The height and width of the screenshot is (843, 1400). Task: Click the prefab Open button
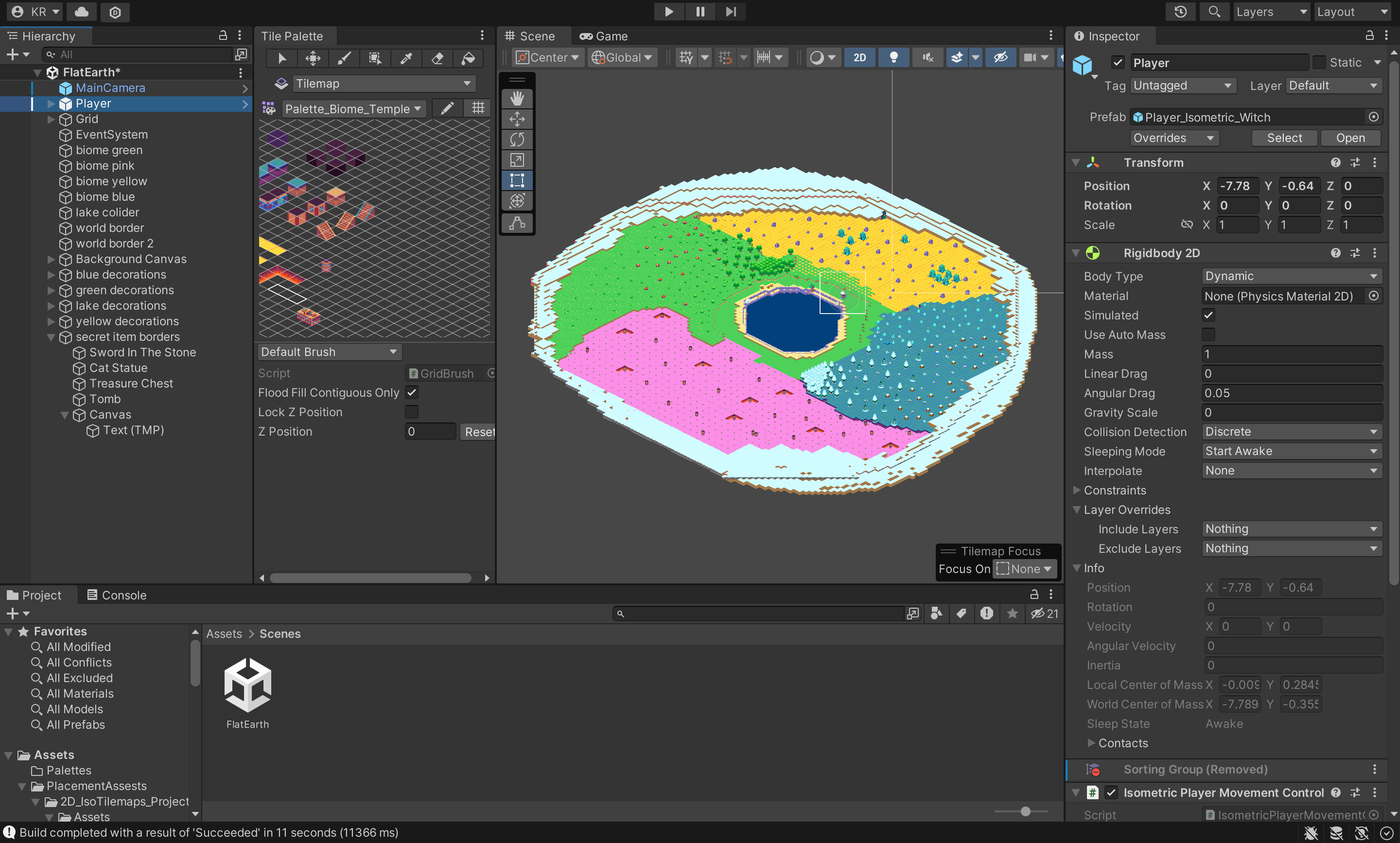click(x=1350, y=138)
